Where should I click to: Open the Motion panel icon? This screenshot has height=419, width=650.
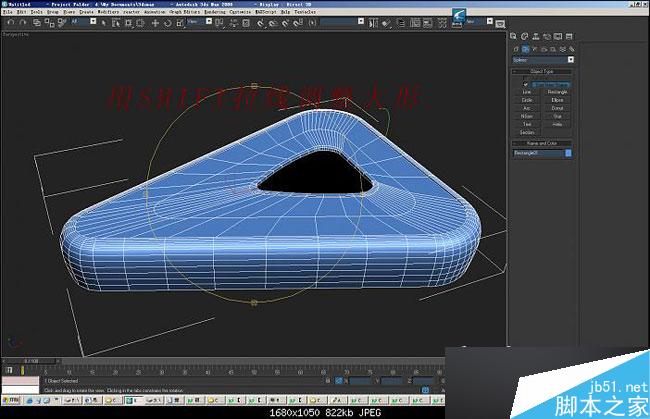click(x=547, y=36)
